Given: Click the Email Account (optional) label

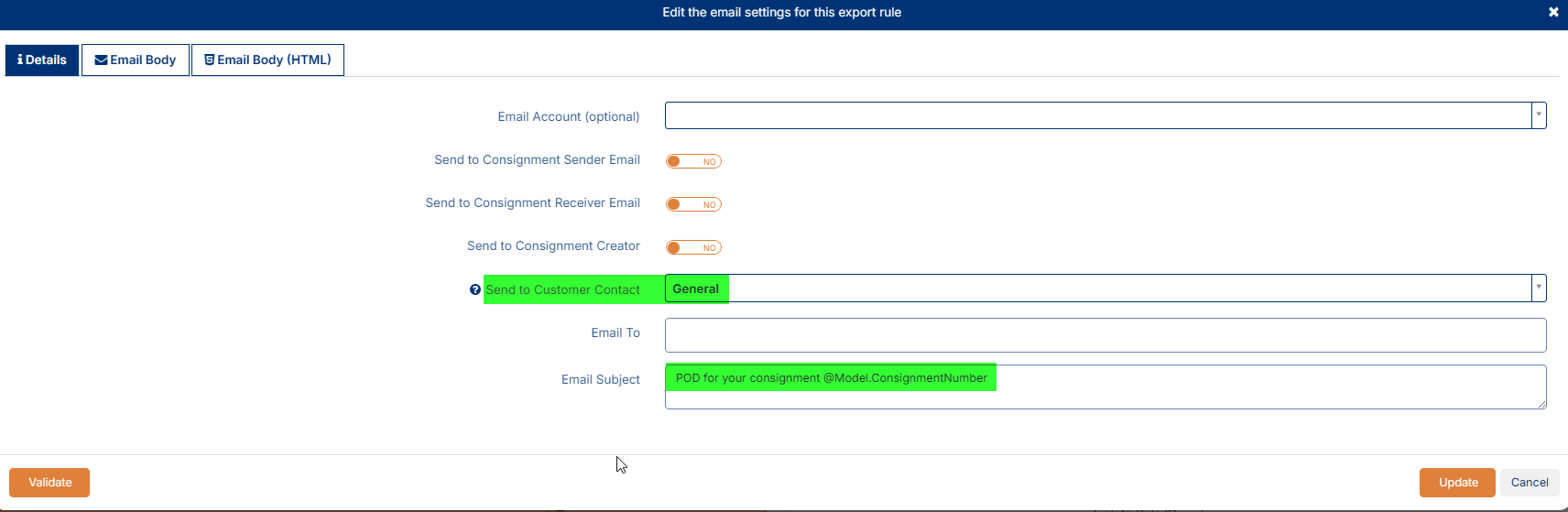Looking at the screenshot, I should point(568,116).
